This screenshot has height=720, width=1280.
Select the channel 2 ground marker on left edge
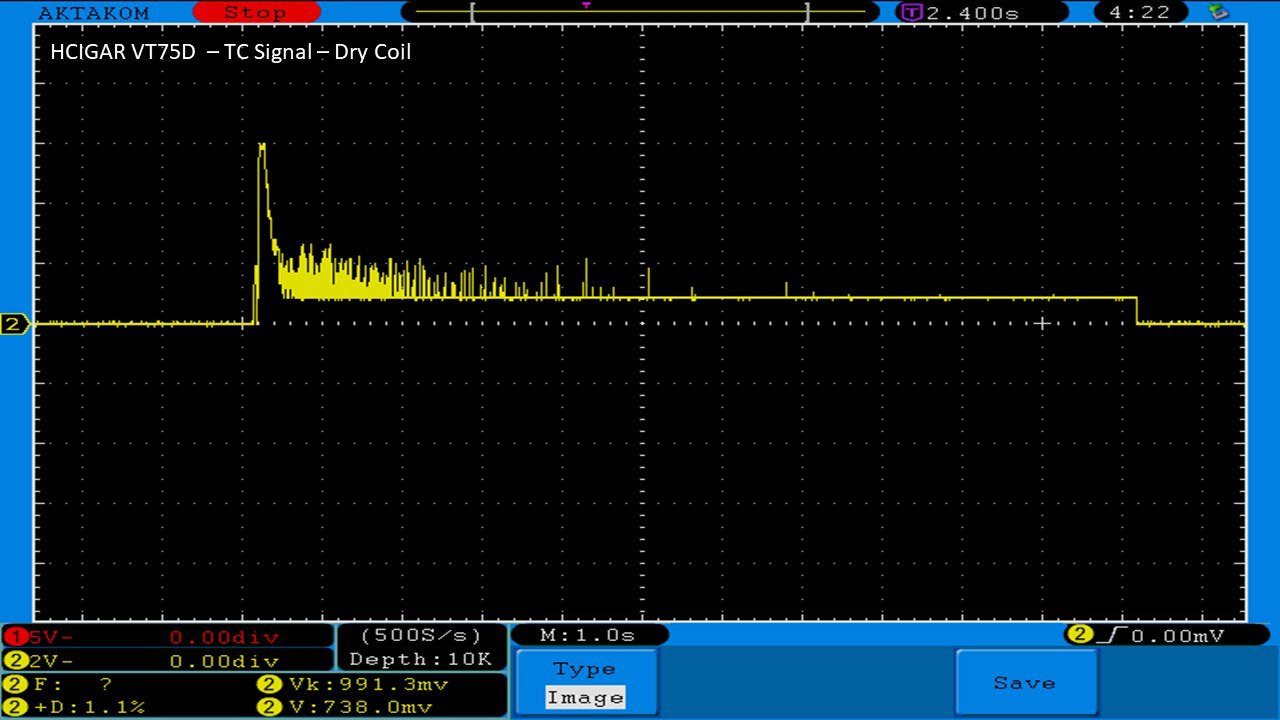[15, 324]
